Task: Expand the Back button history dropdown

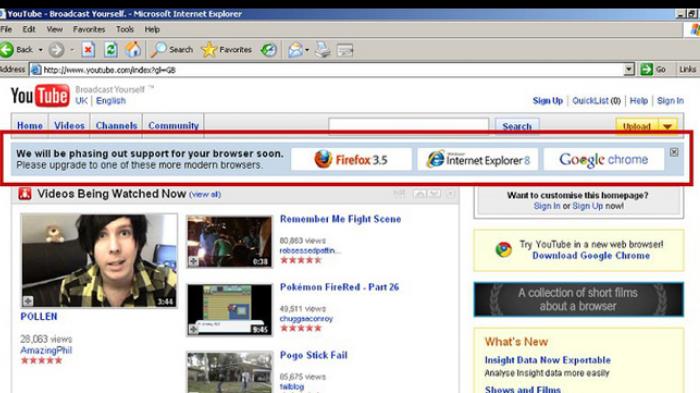Action: [40, 50]
